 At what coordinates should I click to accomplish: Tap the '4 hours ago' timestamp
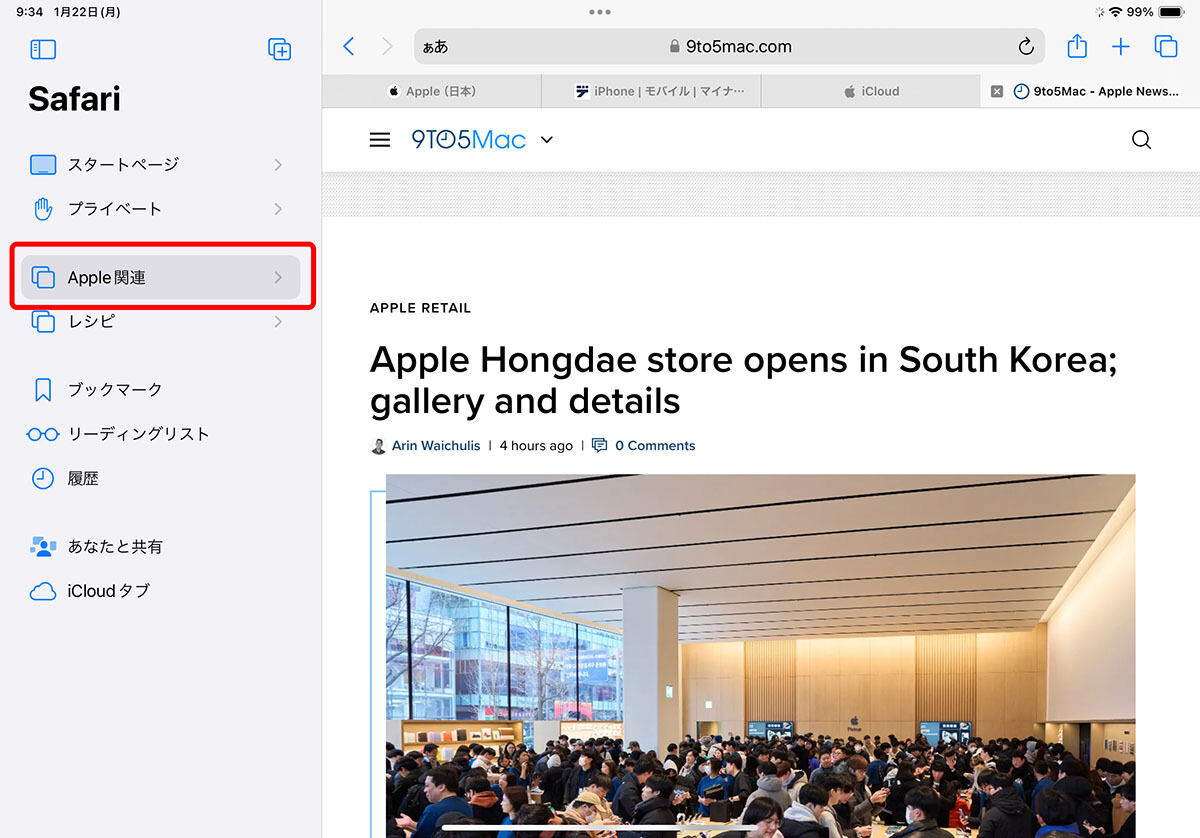tap(536, 446)
